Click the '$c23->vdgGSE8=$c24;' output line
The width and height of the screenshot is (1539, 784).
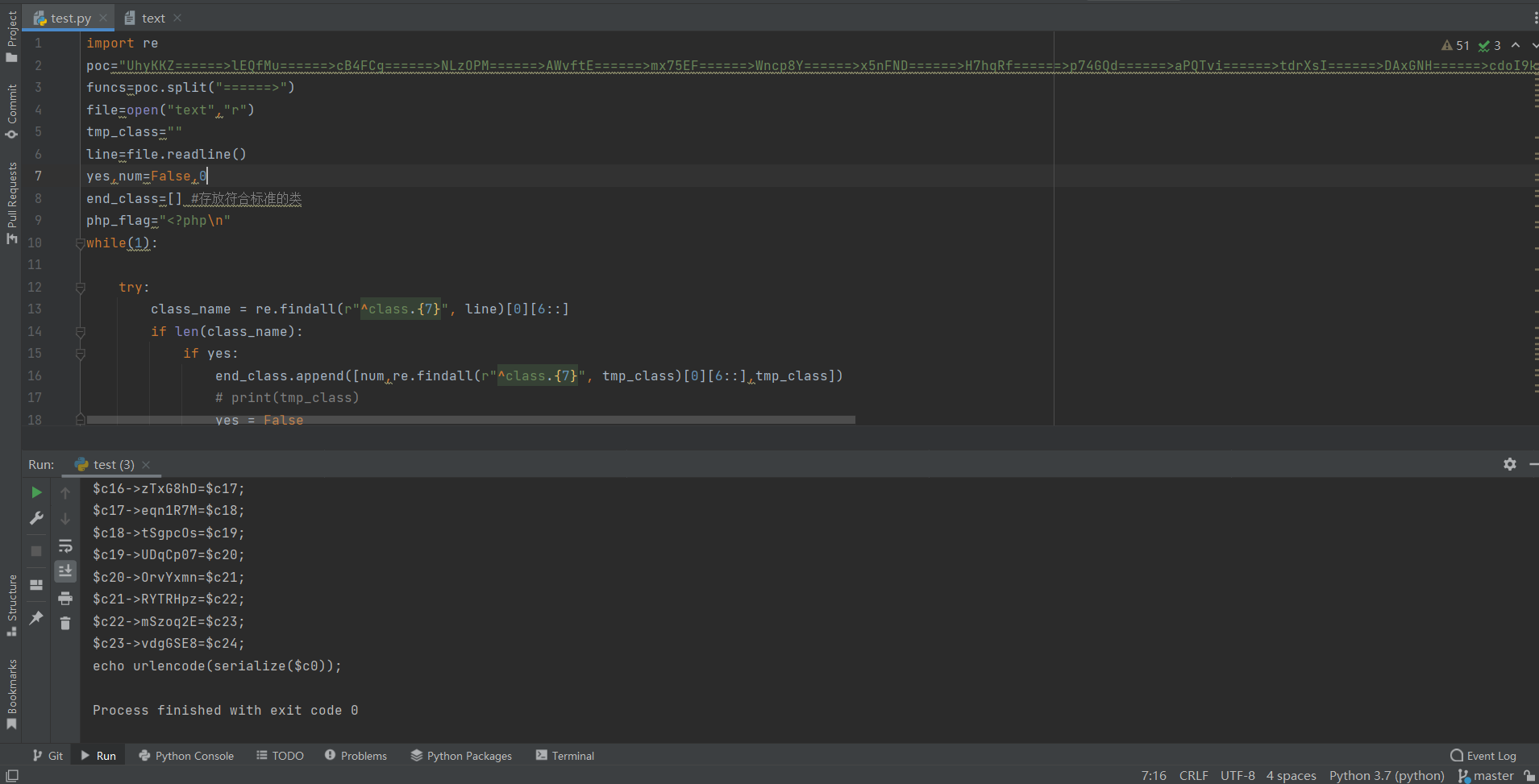pos(168,644)
